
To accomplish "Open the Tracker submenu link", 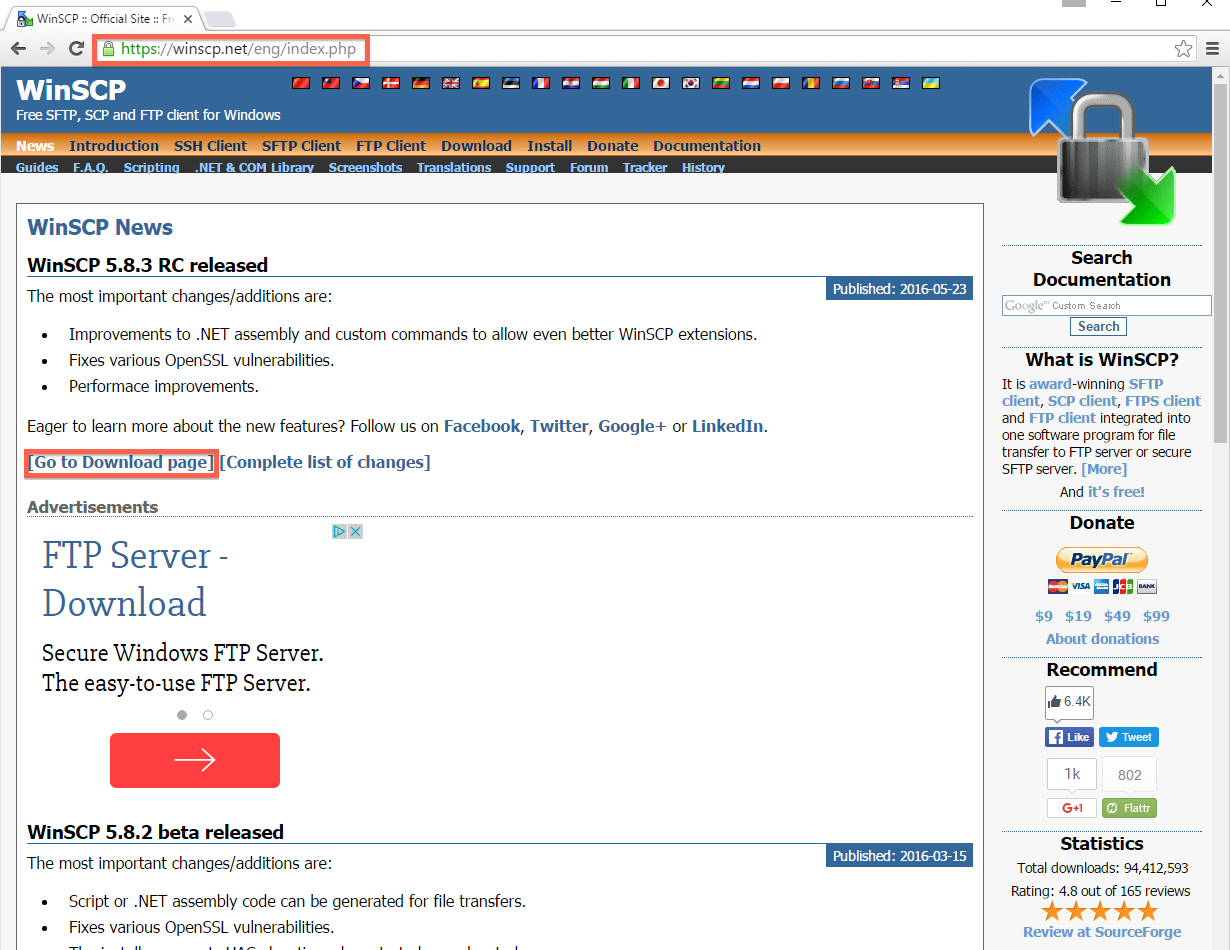I will point(645,167).
